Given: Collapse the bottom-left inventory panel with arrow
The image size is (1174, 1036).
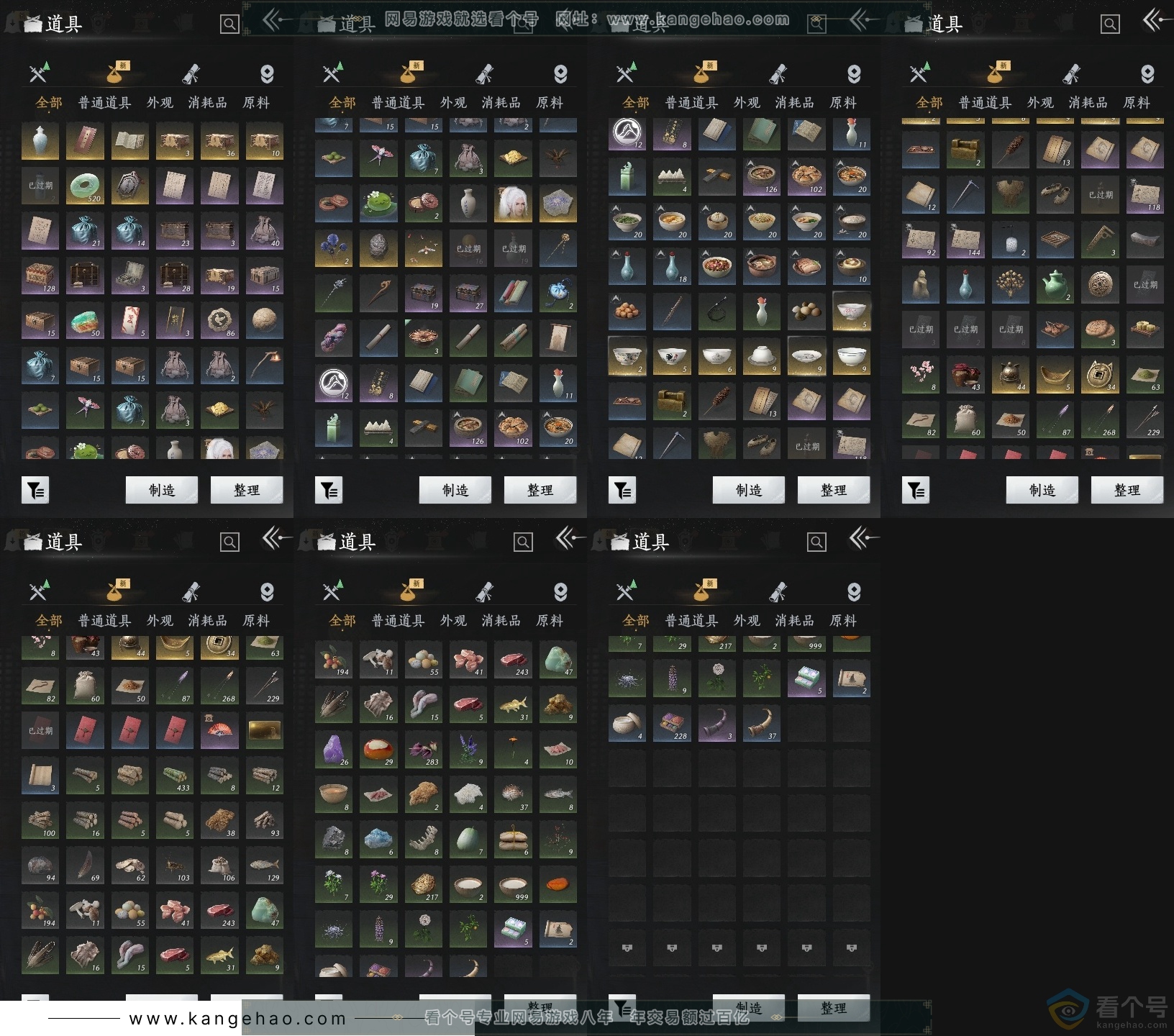Looking at the screenshot, I should [276, 537].
